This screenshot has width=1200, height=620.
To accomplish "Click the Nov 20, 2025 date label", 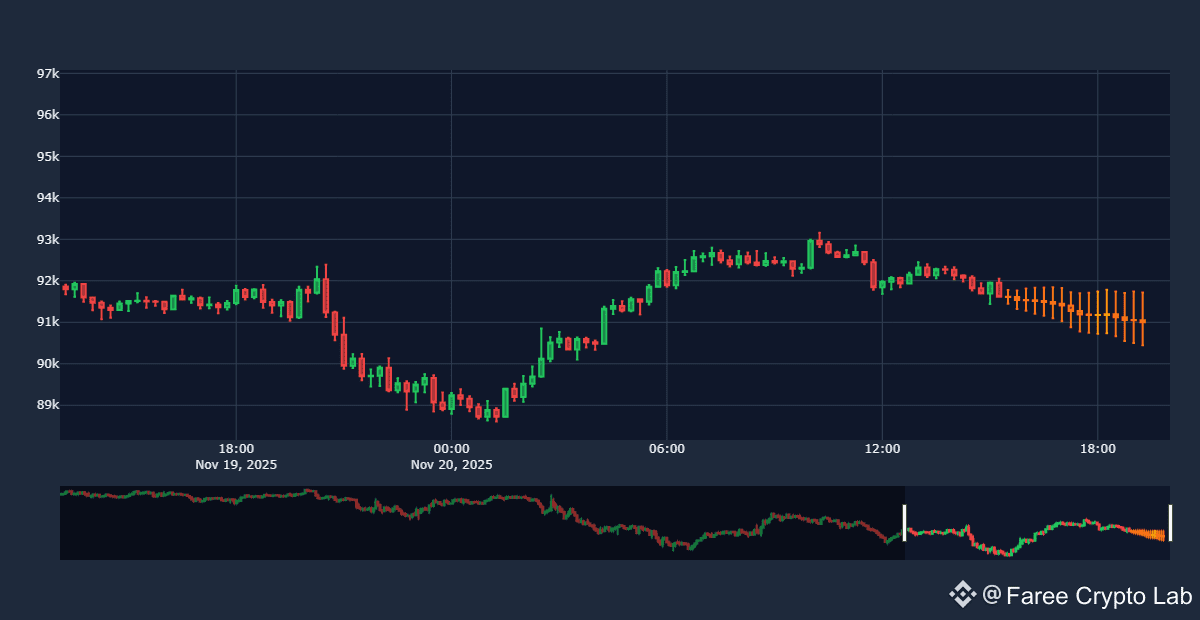I will pyautogui.click(x=451, y=465).
